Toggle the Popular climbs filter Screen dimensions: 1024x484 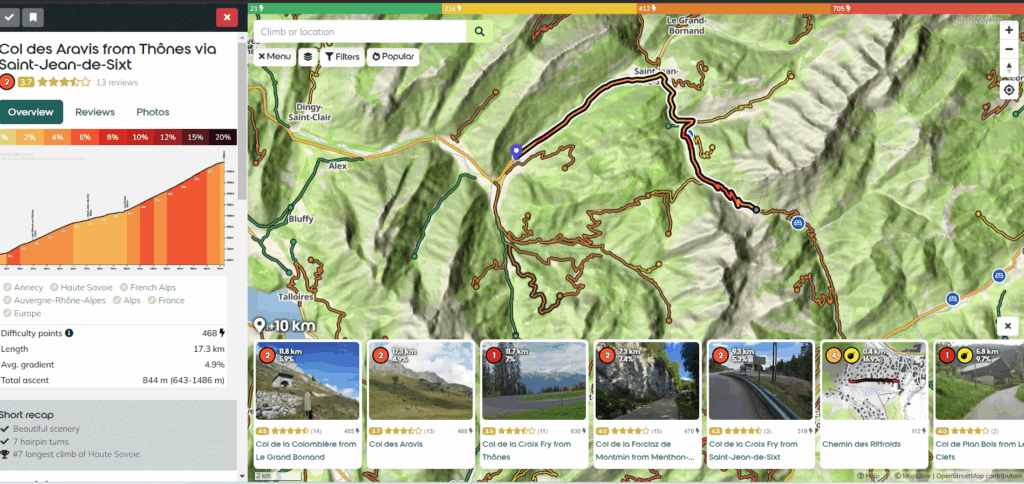[x=393, y=57]
